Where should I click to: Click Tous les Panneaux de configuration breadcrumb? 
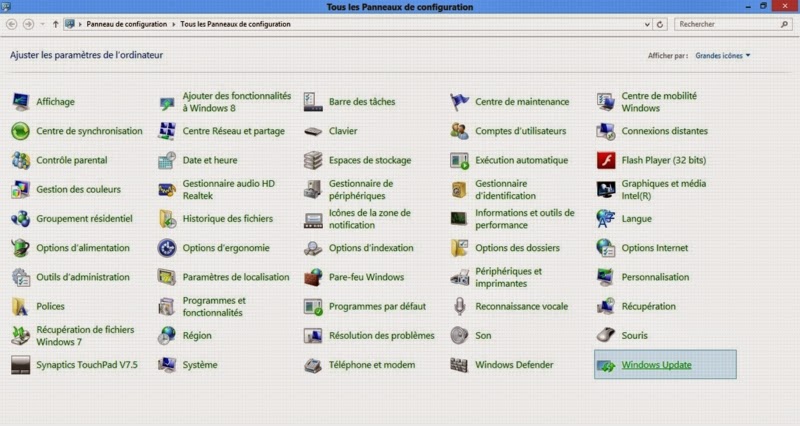tap(235, 24)
